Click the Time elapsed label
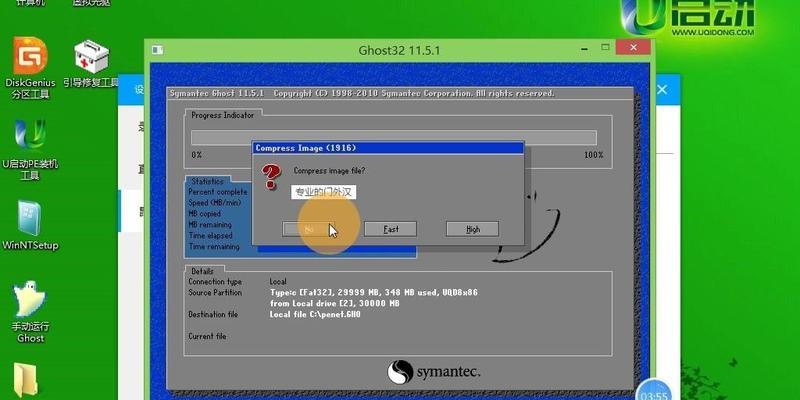 pyautogui.click(x=210, y=236)
